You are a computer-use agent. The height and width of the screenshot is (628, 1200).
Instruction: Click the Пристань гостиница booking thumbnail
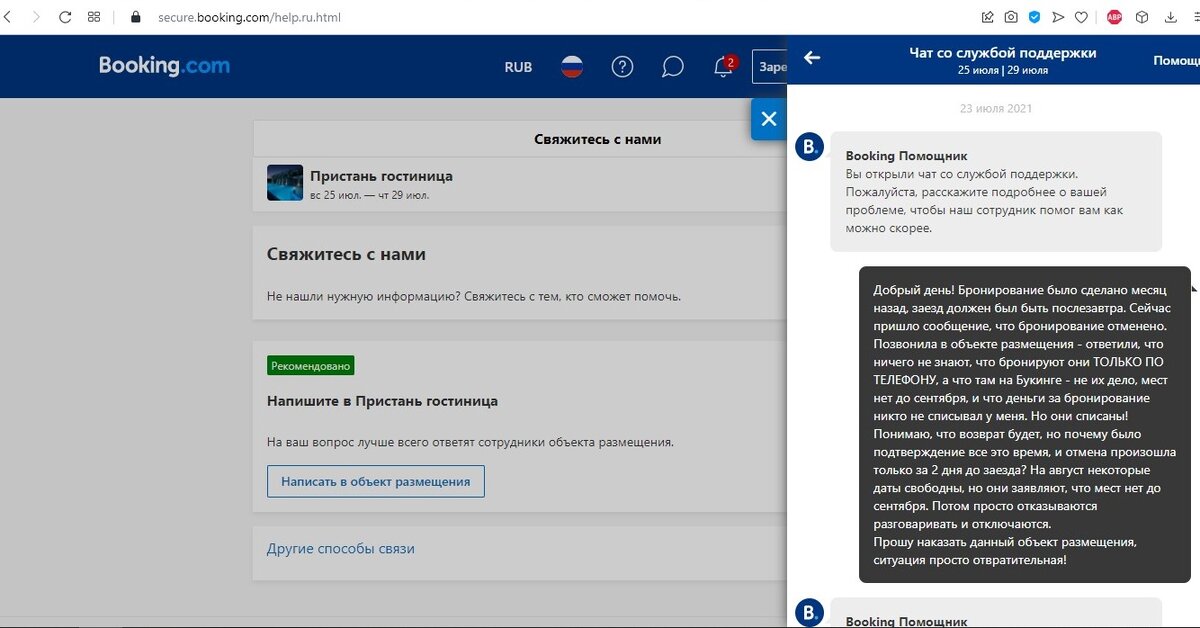pos(285,183)
